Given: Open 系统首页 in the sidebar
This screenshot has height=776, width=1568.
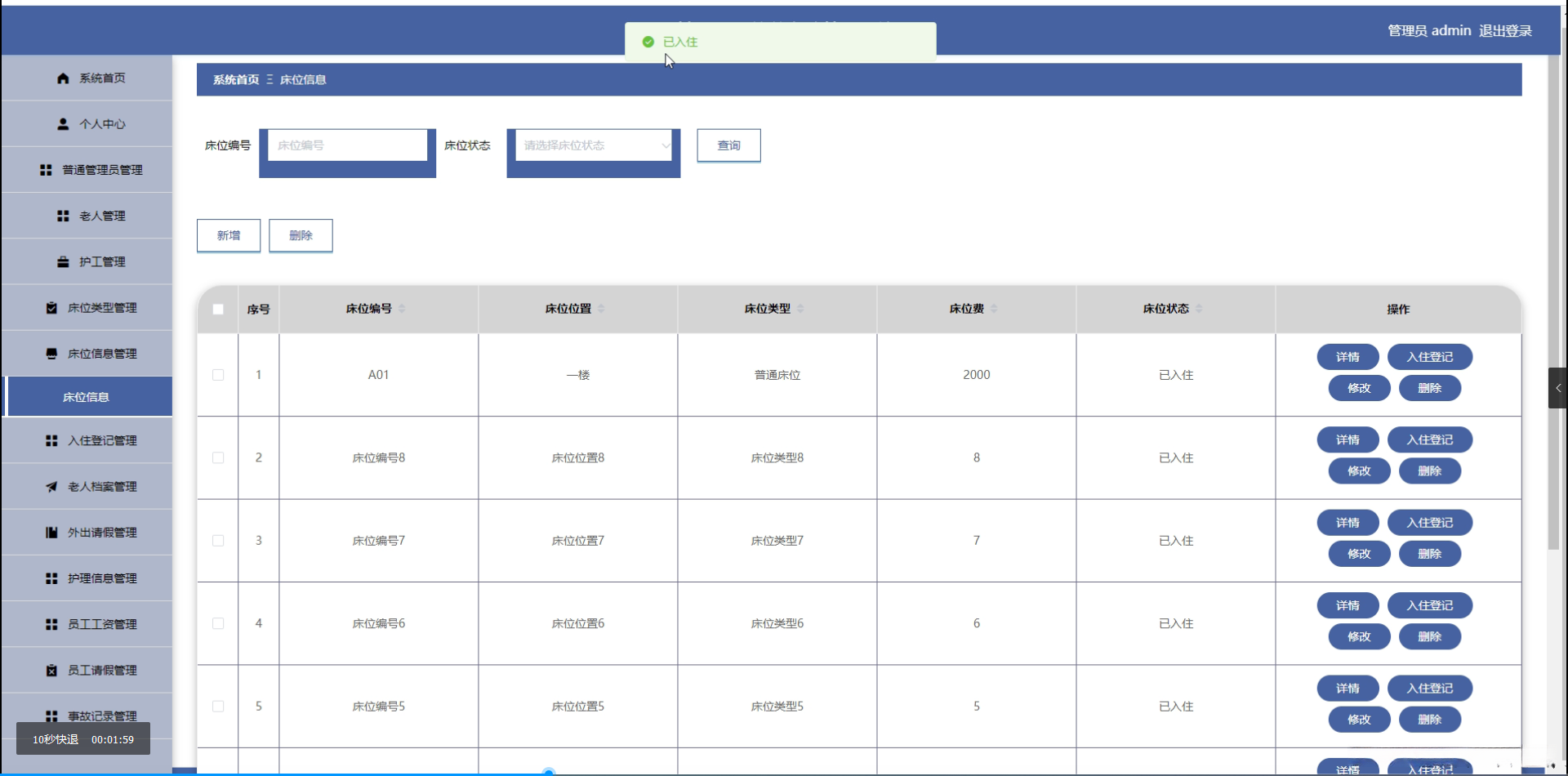Looking at the screenshot, I should click(x=87, y=78).
